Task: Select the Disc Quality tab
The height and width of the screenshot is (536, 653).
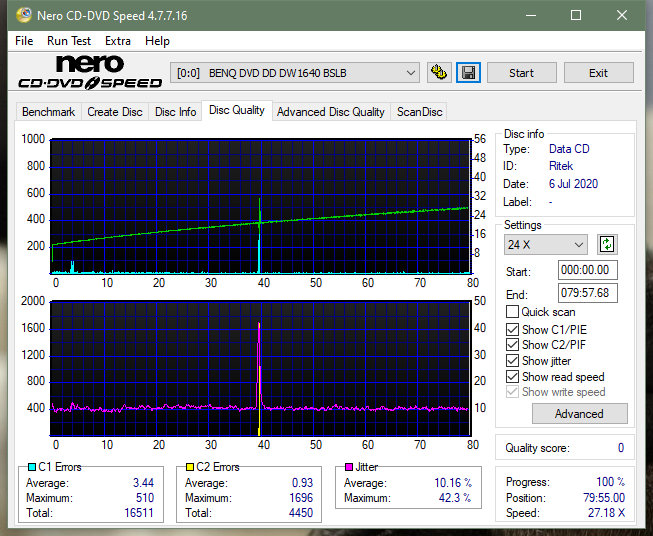Action: pyautogui.click(x=237, y=110)
